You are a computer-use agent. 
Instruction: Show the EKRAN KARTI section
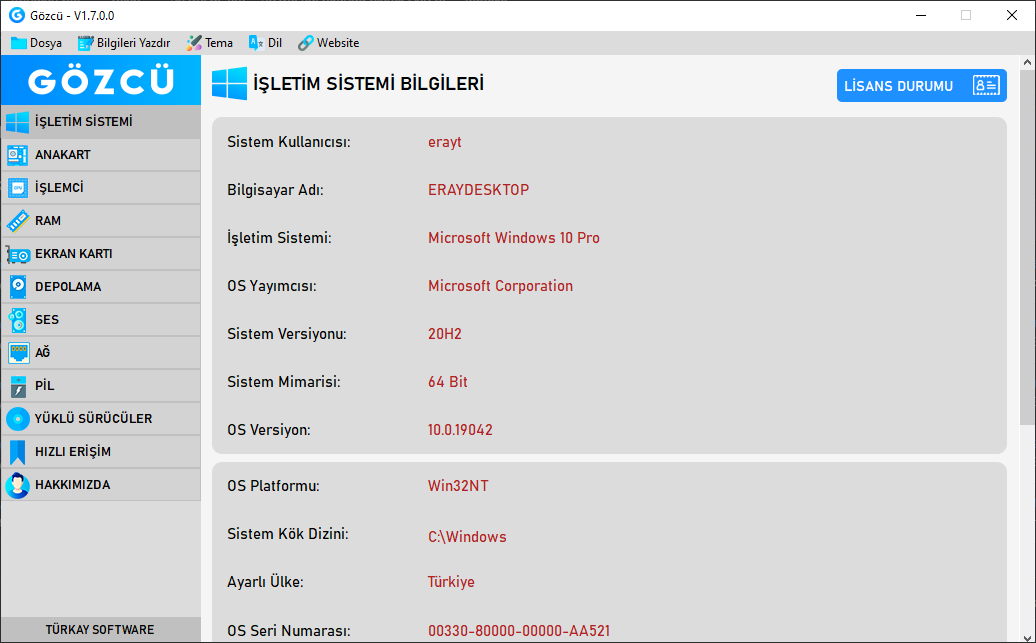point(101,254)
